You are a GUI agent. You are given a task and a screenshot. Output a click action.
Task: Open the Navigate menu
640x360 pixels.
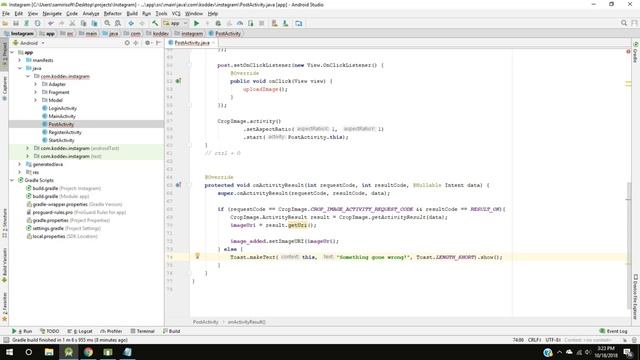[x=52, y=13]
